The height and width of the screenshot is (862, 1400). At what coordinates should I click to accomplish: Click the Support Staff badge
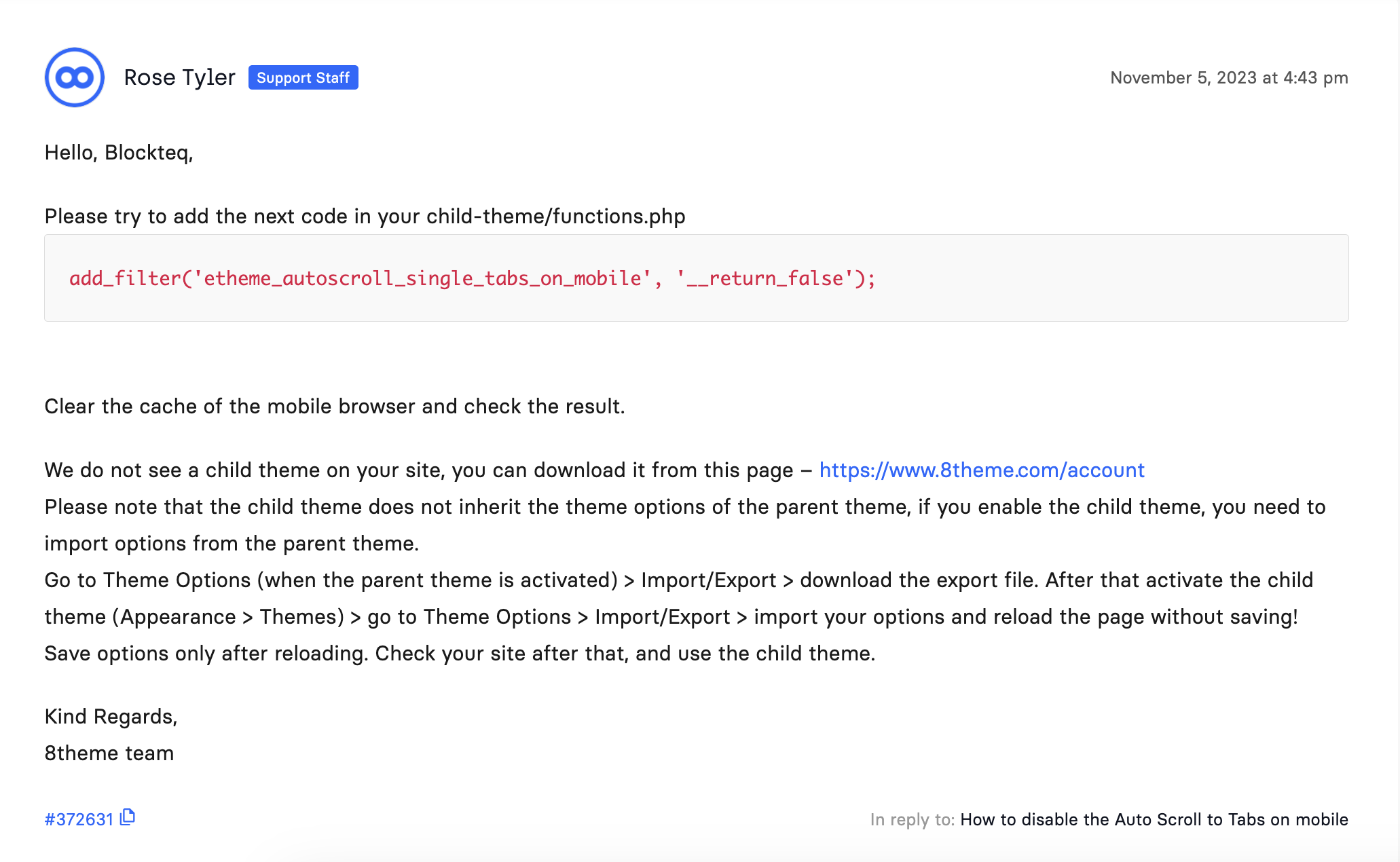[x=303, y=77]
